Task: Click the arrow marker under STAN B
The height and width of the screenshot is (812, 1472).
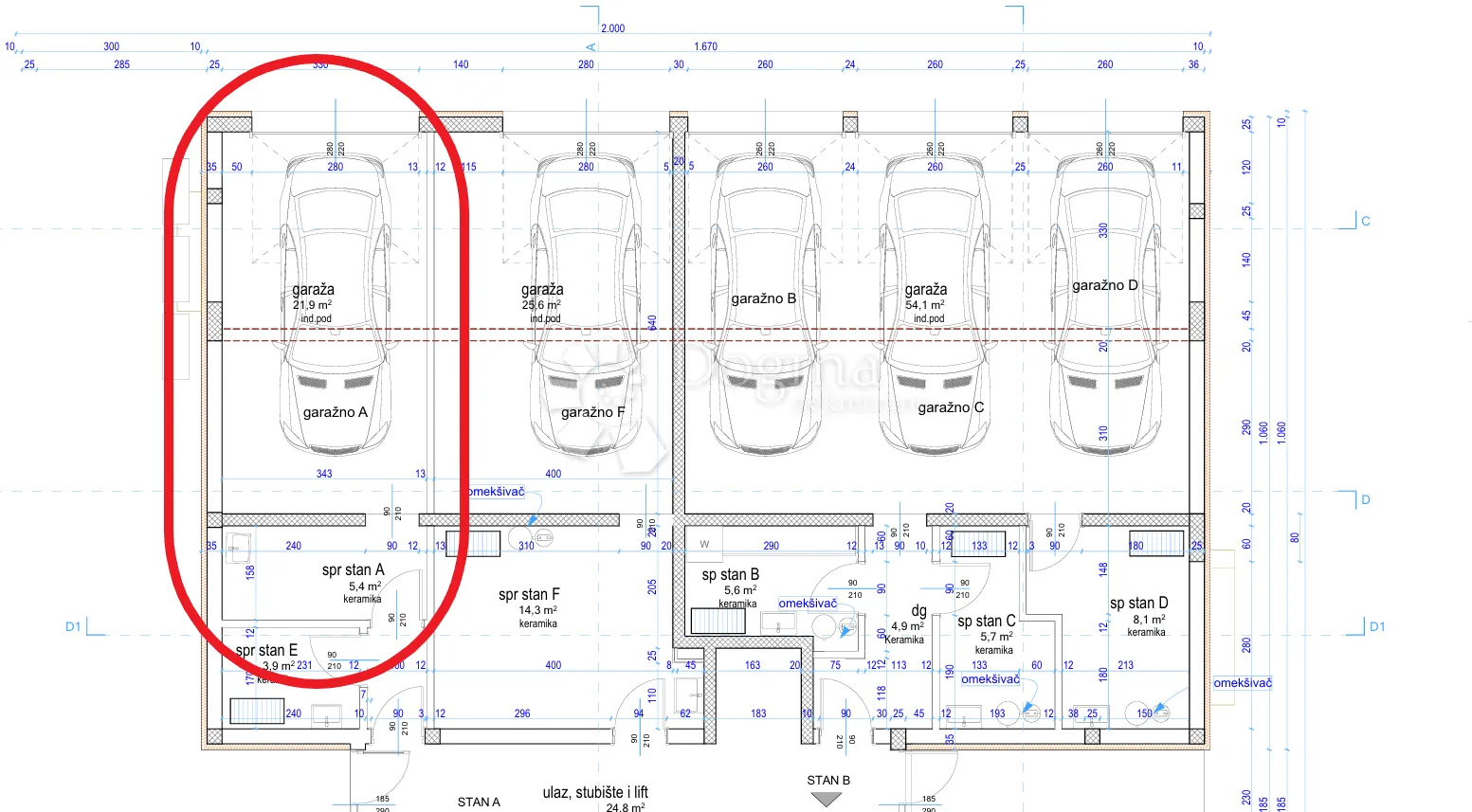Action: click(827, 800)
